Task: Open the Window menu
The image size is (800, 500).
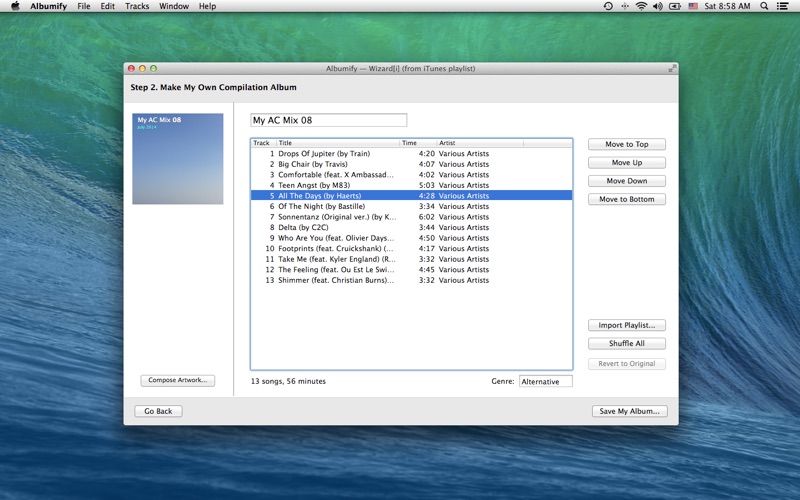Action: tap(173, 6)
